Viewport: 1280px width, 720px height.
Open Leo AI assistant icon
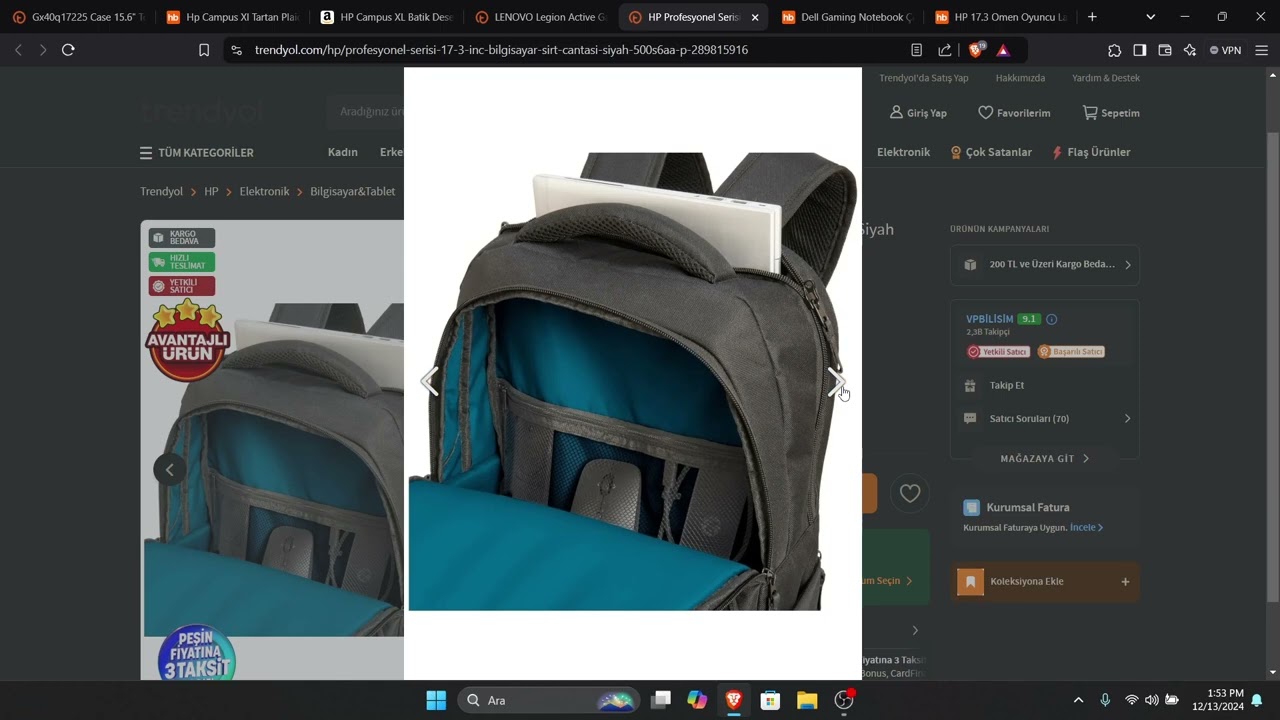click(1190, 50)
